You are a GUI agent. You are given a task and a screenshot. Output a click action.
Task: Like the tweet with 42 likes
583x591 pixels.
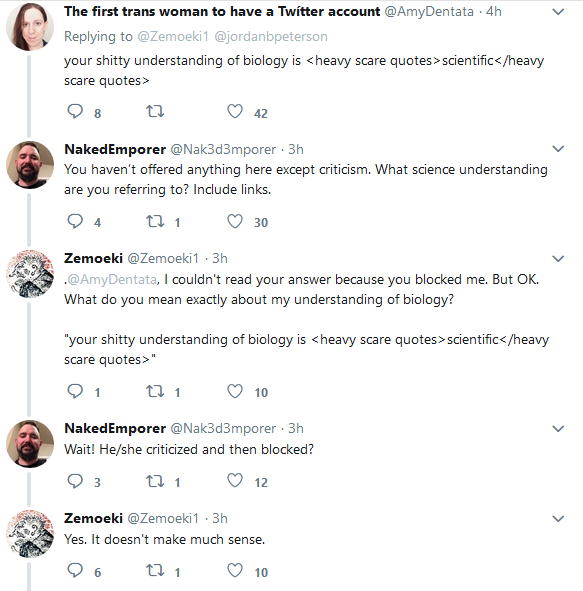(235, 112)
